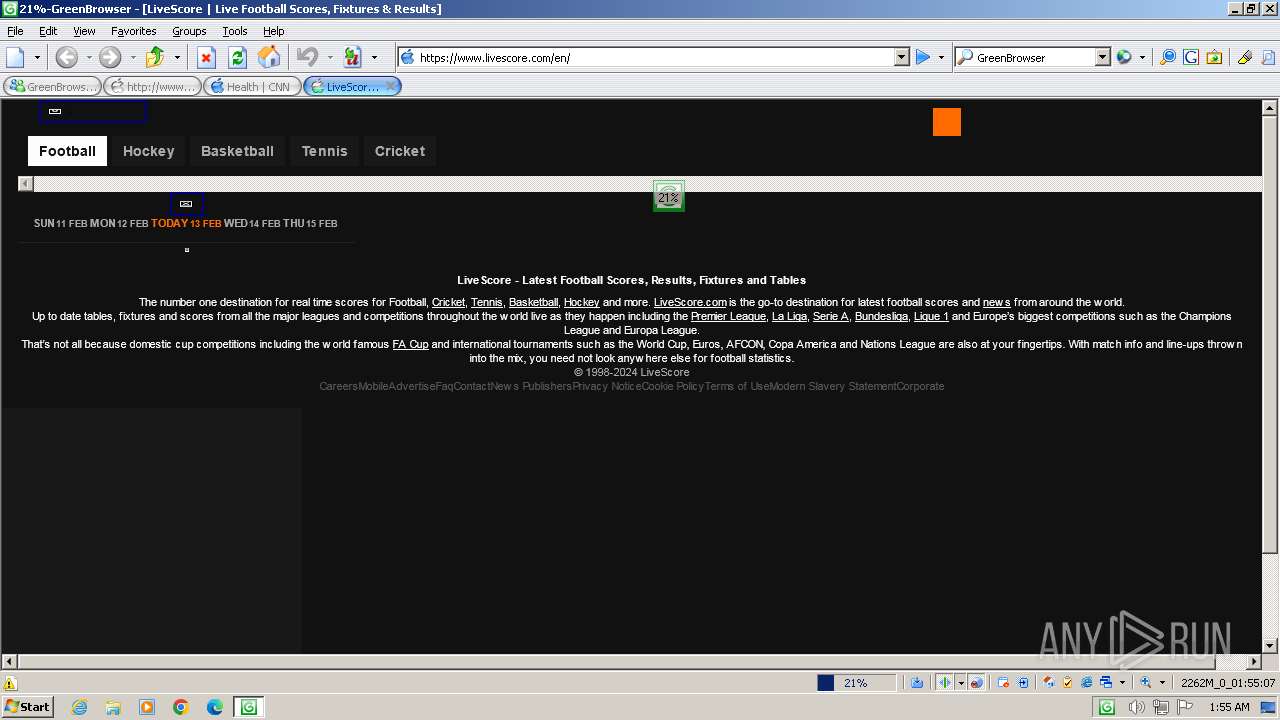Open the Undo close dropdown arrow
The width and height of the screenshot is (1280, 720).
[330, 57]
